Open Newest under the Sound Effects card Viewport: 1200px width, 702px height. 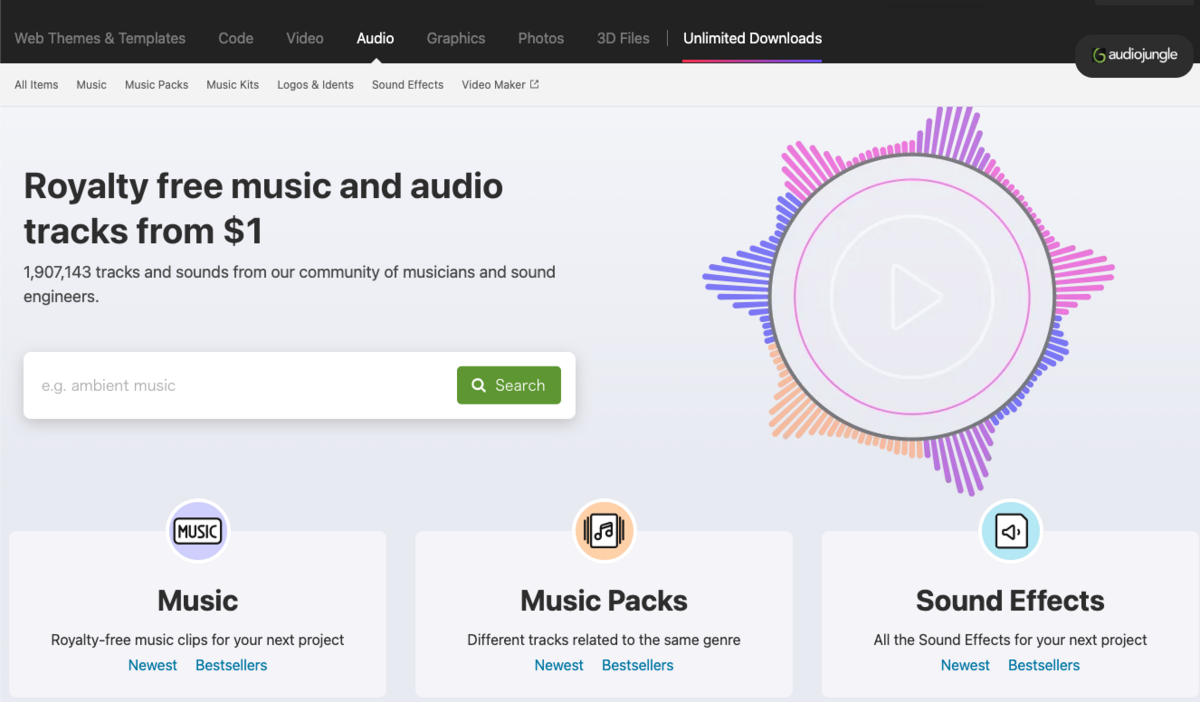click(965, 665)
